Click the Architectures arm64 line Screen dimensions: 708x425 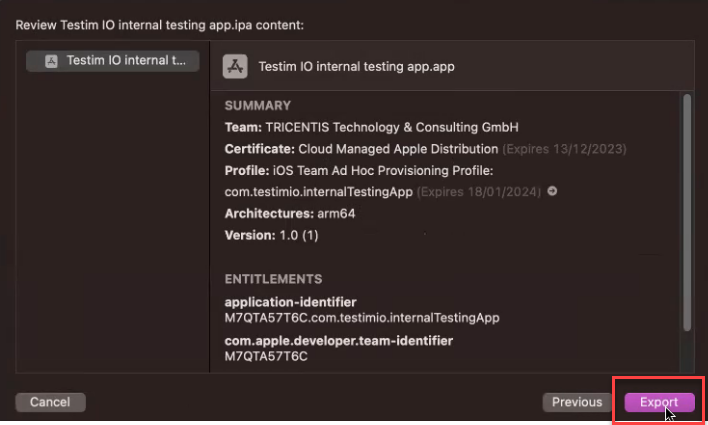(290, 213)
